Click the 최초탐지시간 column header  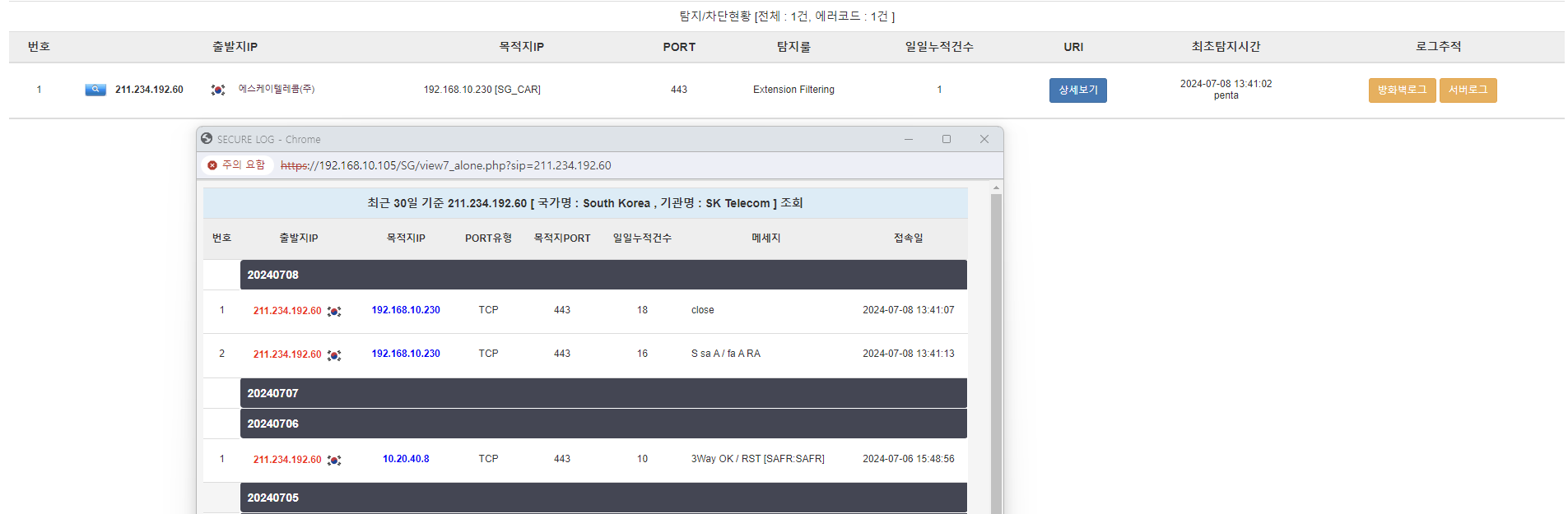[x=1226, y=47]
